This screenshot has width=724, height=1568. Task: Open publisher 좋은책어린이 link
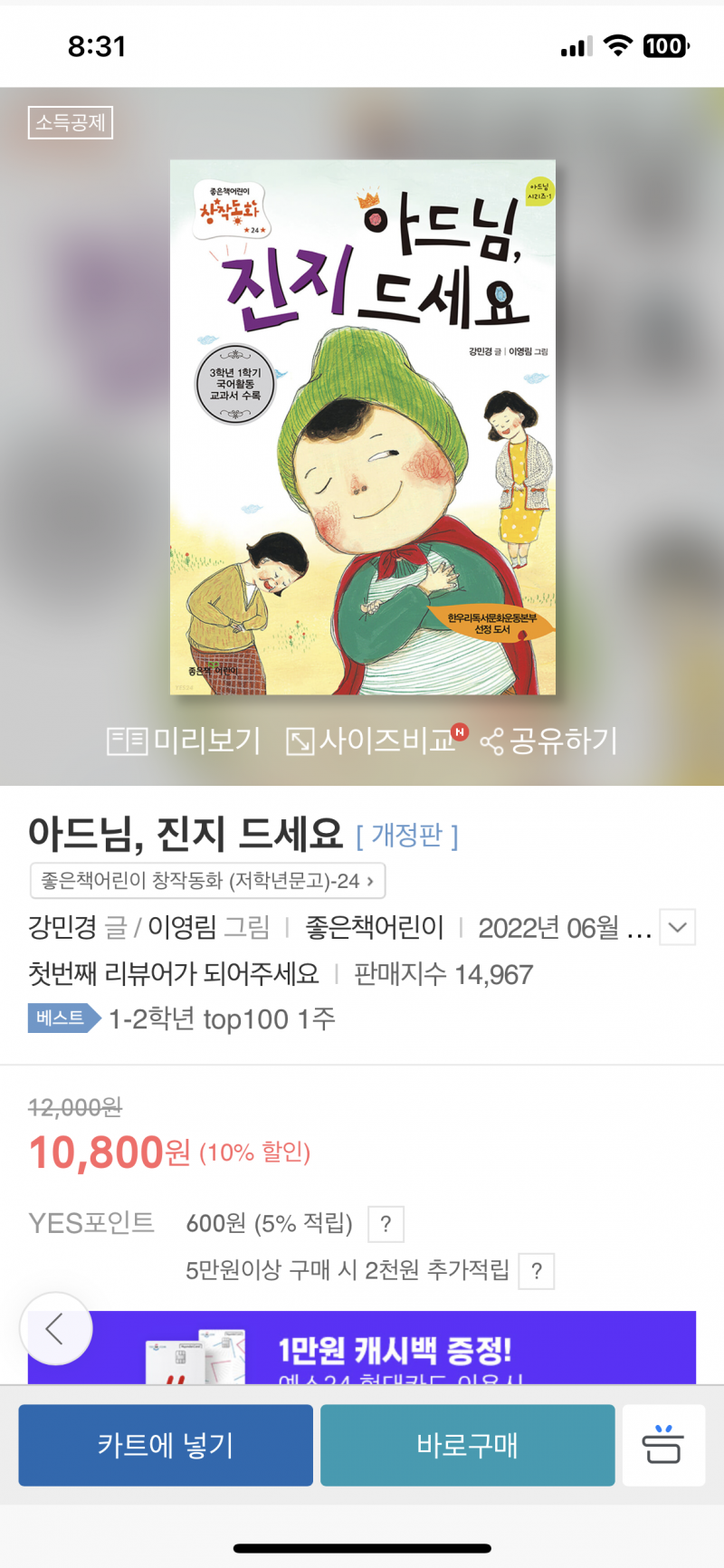coord(375,927)
